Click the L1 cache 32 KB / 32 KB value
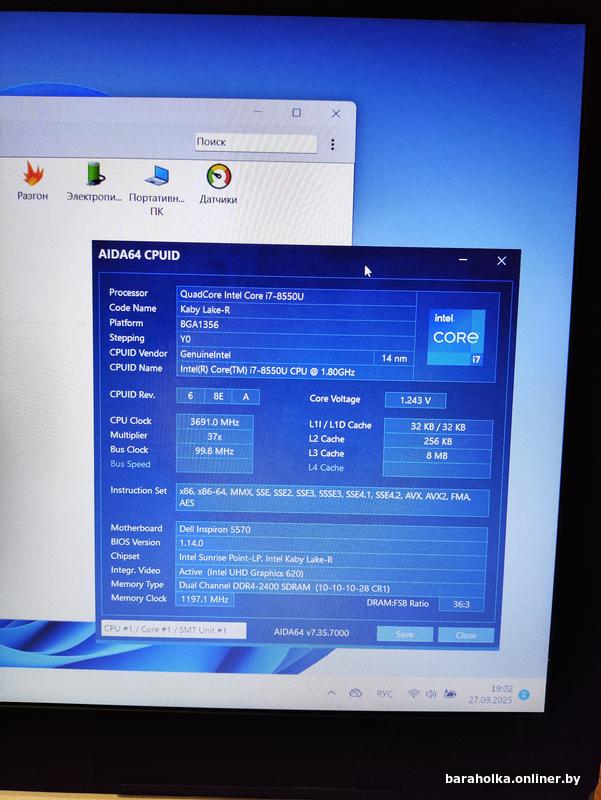Viewport: 601px width, 800px height. point(438,427)
